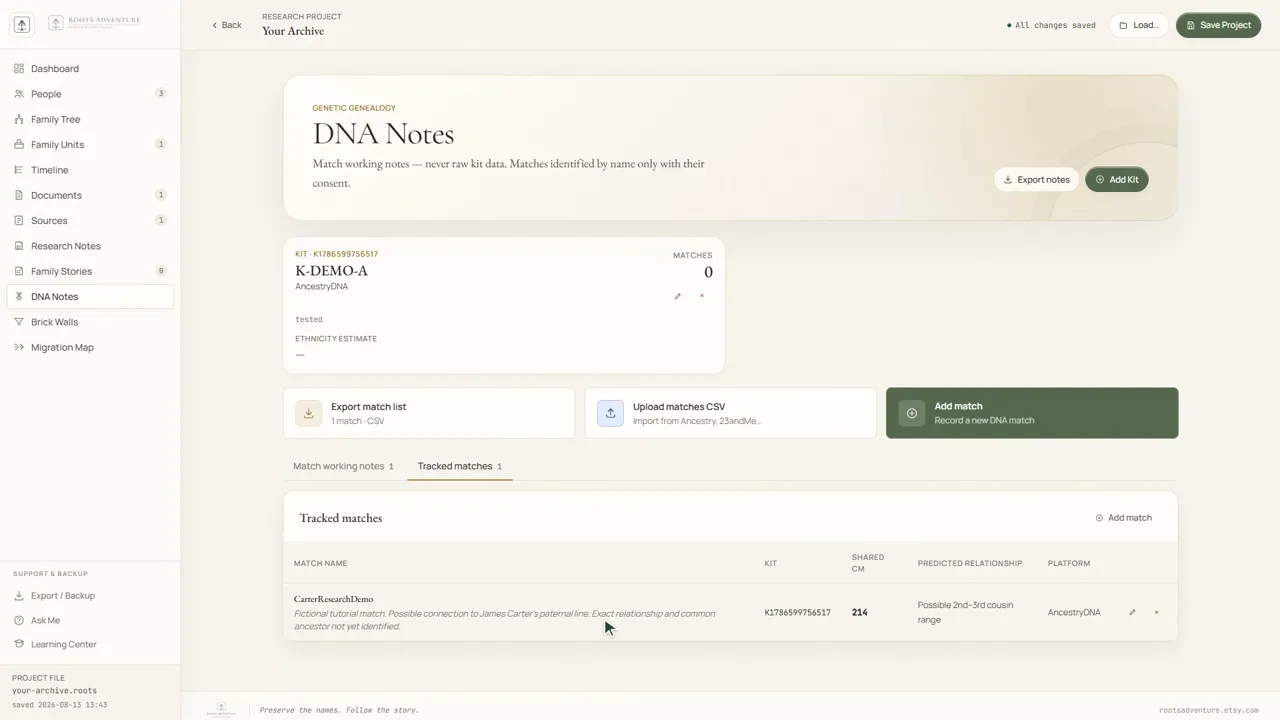The width and height of the screenshot is (1280, 720).
Task: Click the Export match list download icon
Action: [308, 413]
